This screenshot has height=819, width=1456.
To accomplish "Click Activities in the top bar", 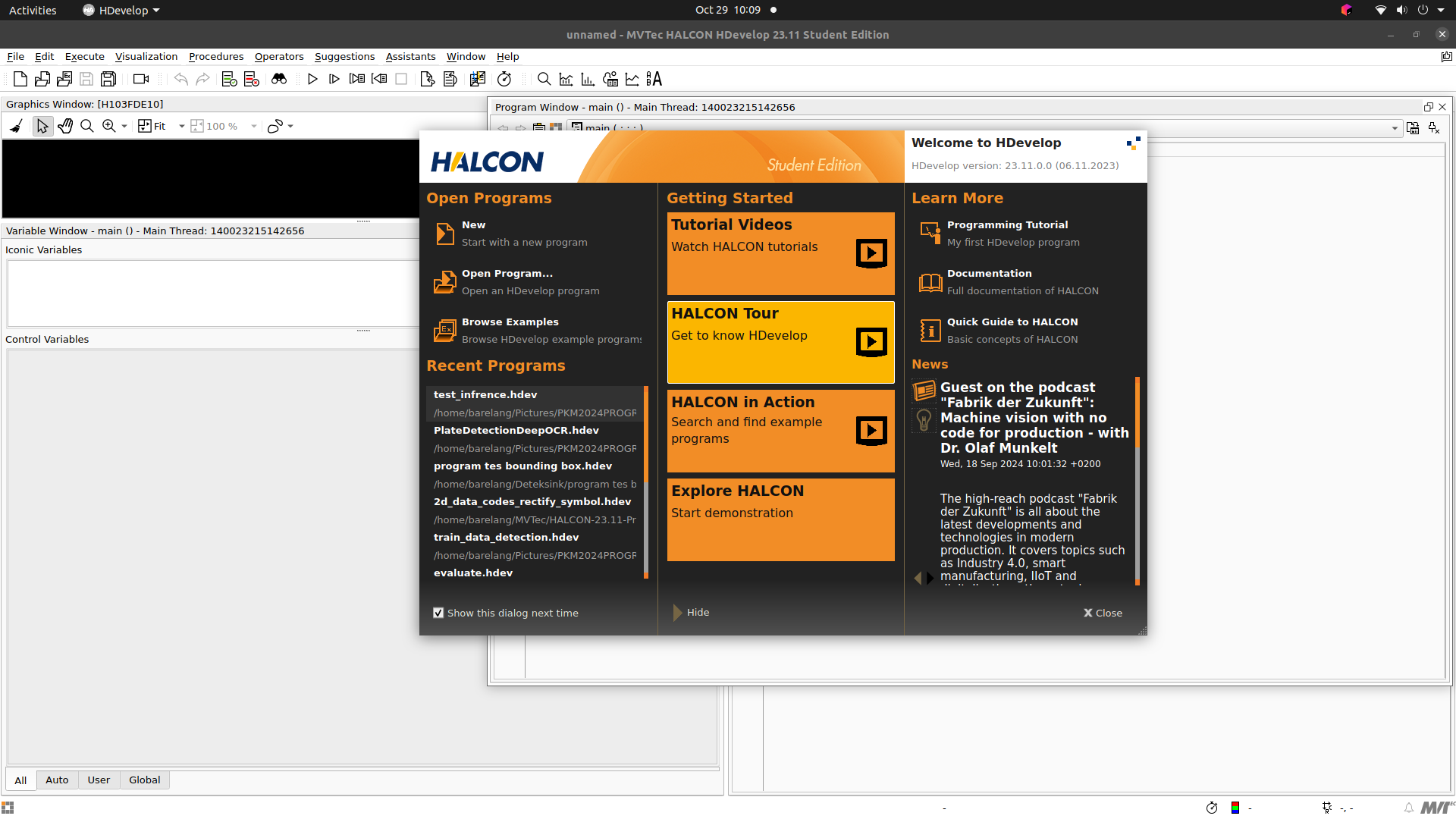I will coord(33,10).
